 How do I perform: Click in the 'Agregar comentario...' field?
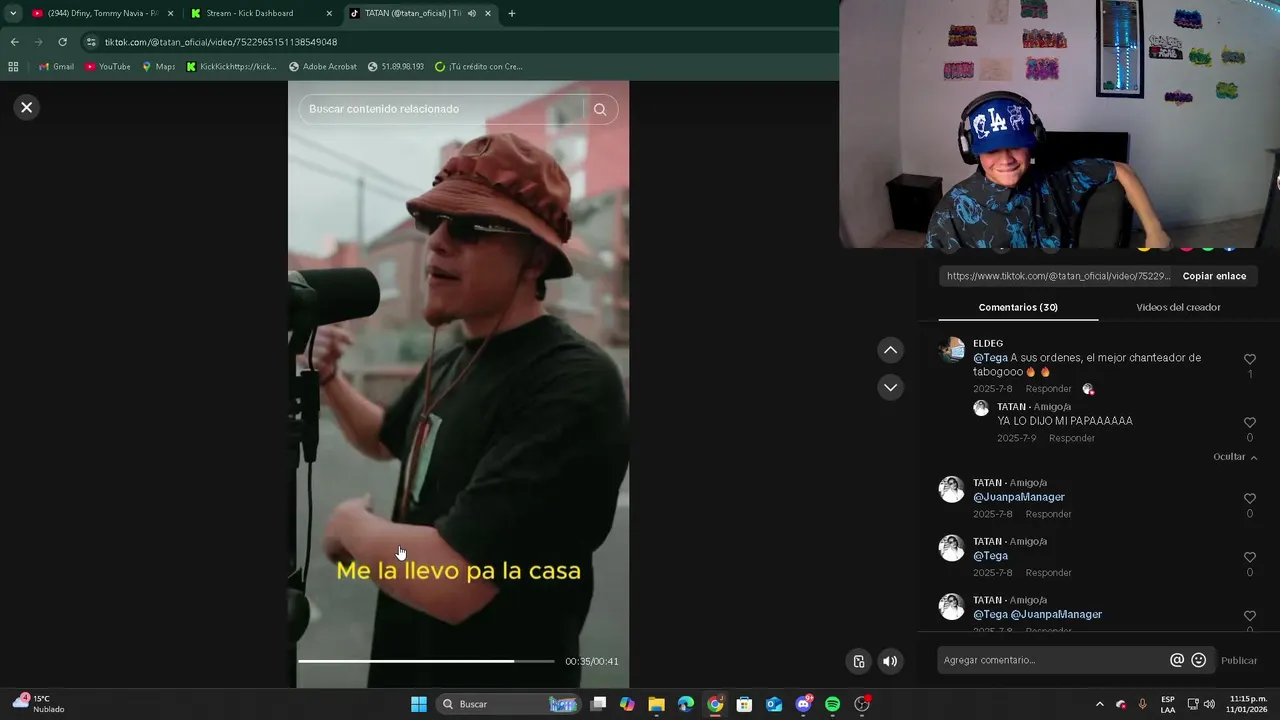(1052, 660)
